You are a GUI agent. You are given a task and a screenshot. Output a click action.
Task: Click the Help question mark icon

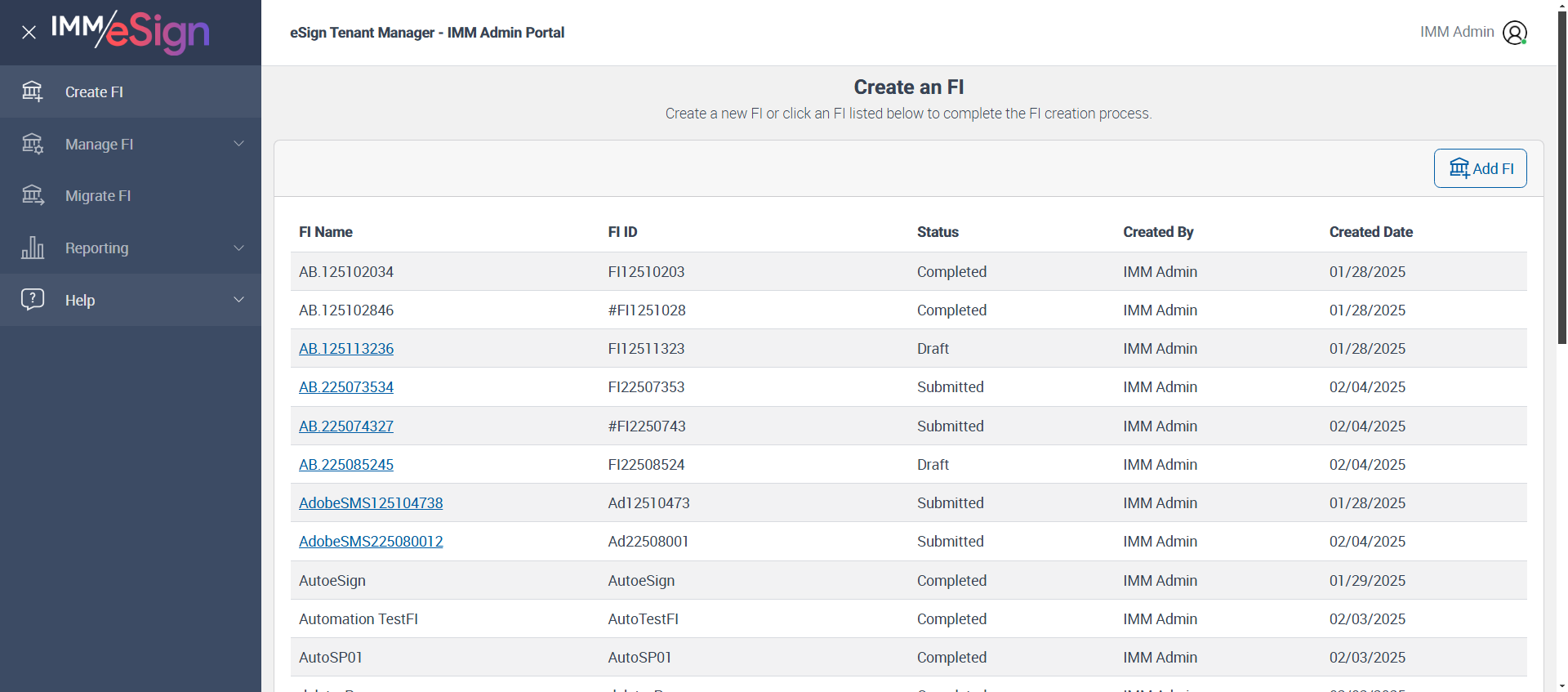[33, 299]
